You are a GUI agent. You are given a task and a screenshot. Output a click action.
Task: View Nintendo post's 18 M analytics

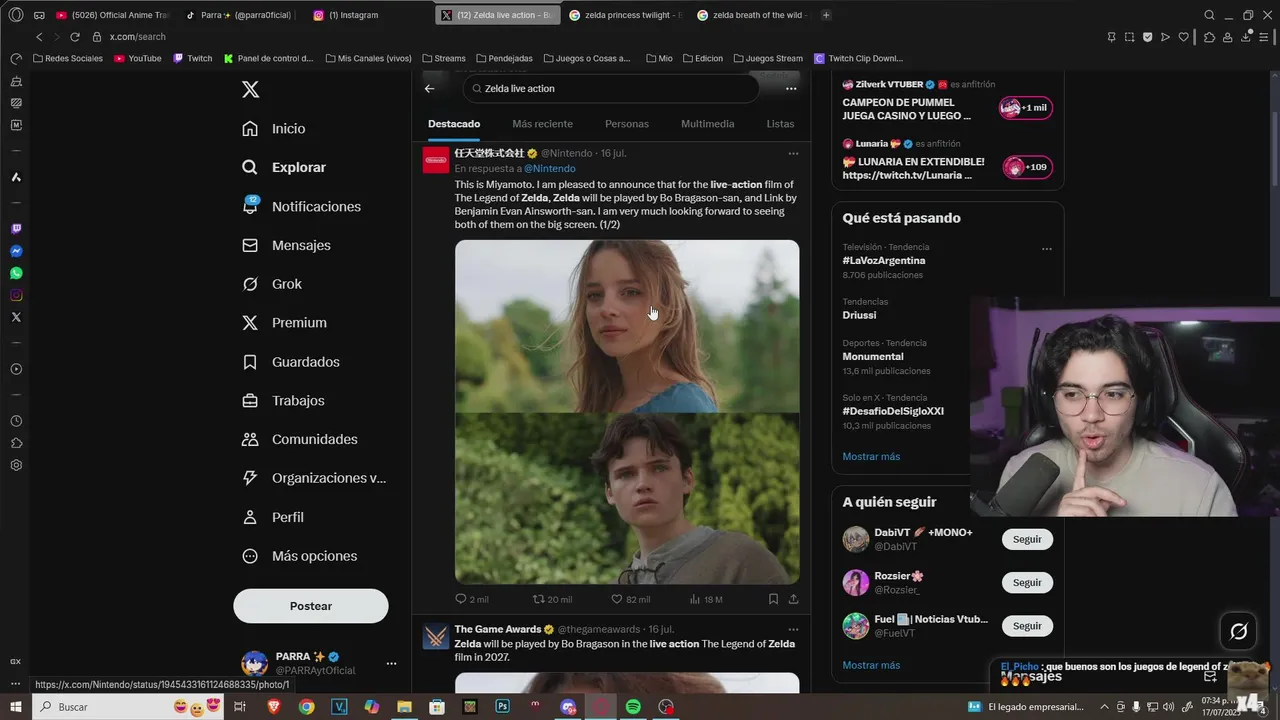(x=705, y=599)
